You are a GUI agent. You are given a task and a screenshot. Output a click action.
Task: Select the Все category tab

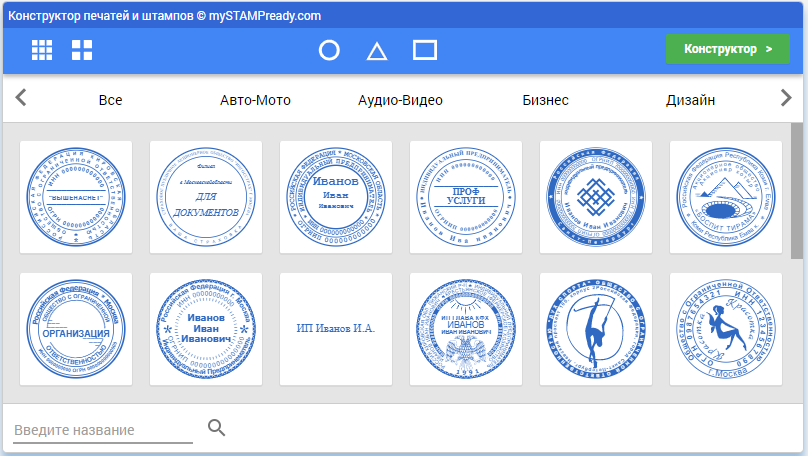pyautogui.click(x=110, y=100)
